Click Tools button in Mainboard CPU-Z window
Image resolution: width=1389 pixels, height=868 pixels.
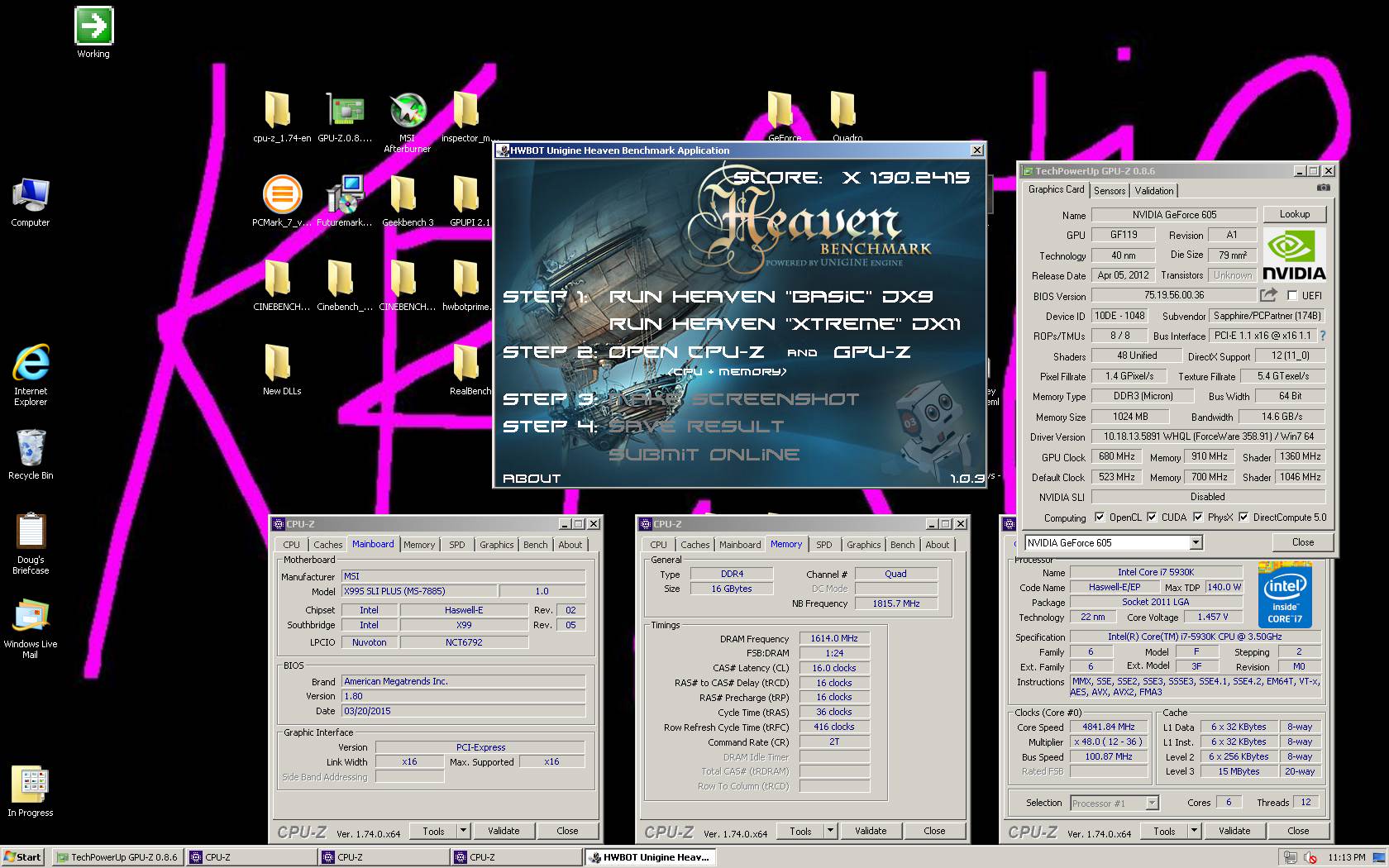[x=434, y=831]
